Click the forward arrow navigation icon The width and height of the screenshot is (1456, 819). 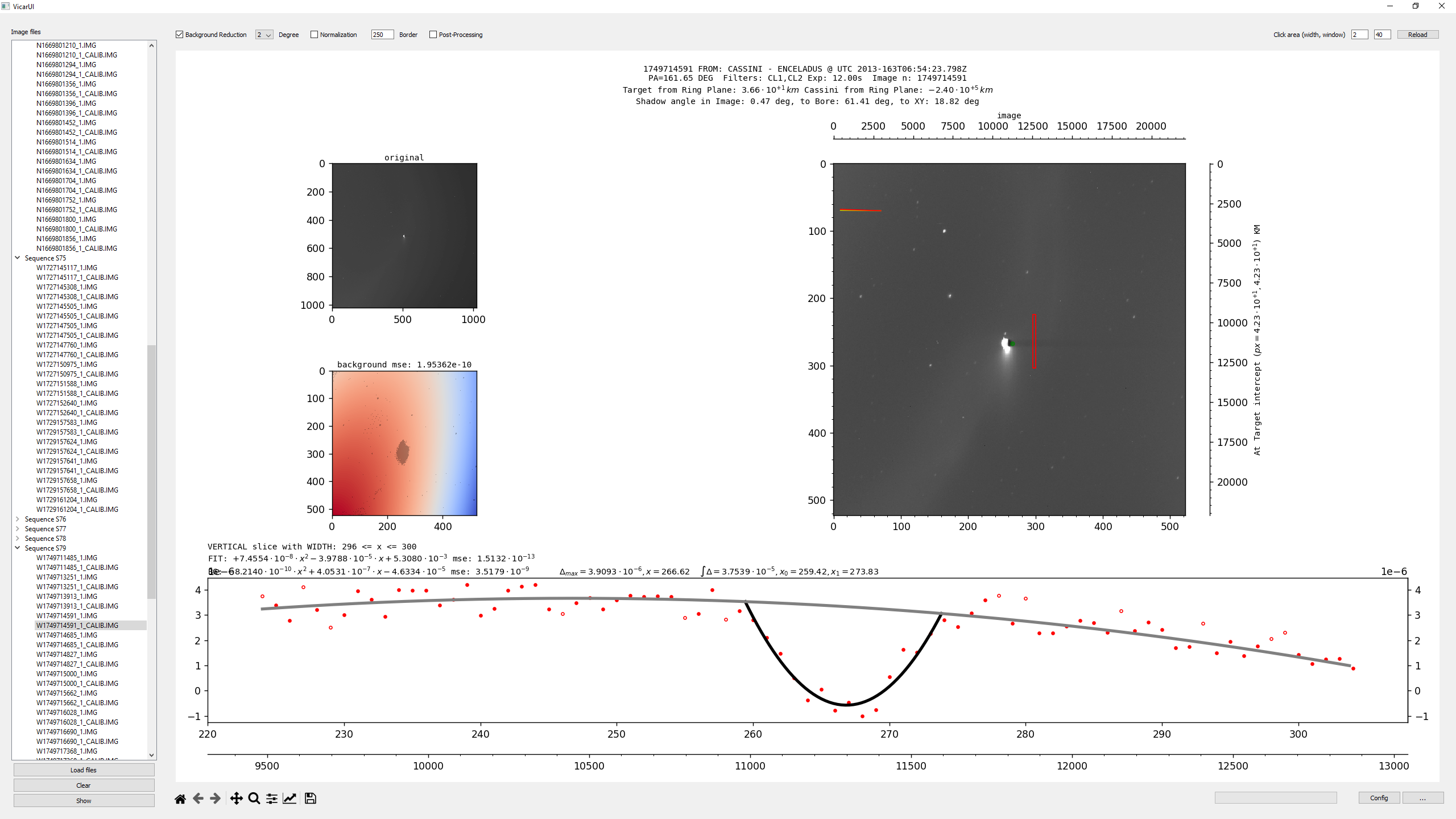(216, 799)
